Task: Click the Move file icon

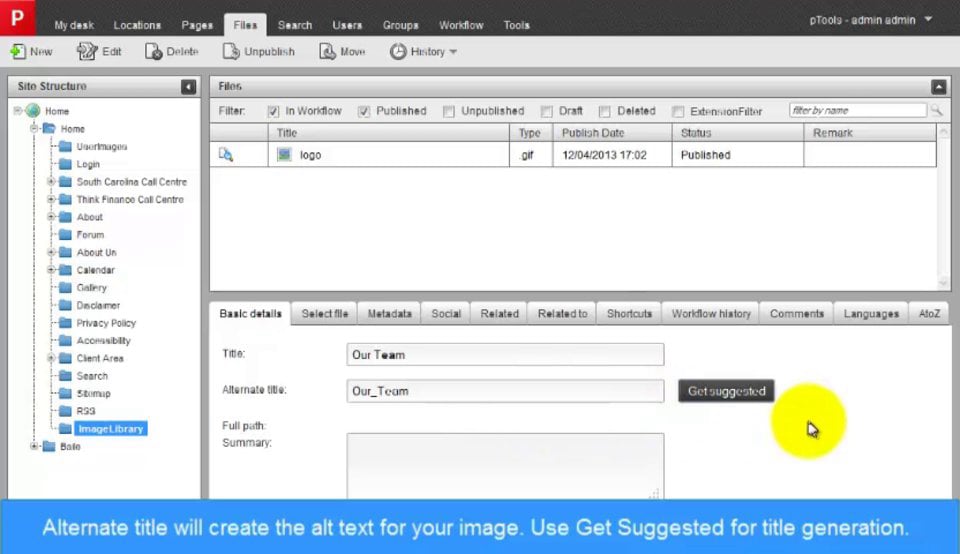Action: 328,52
